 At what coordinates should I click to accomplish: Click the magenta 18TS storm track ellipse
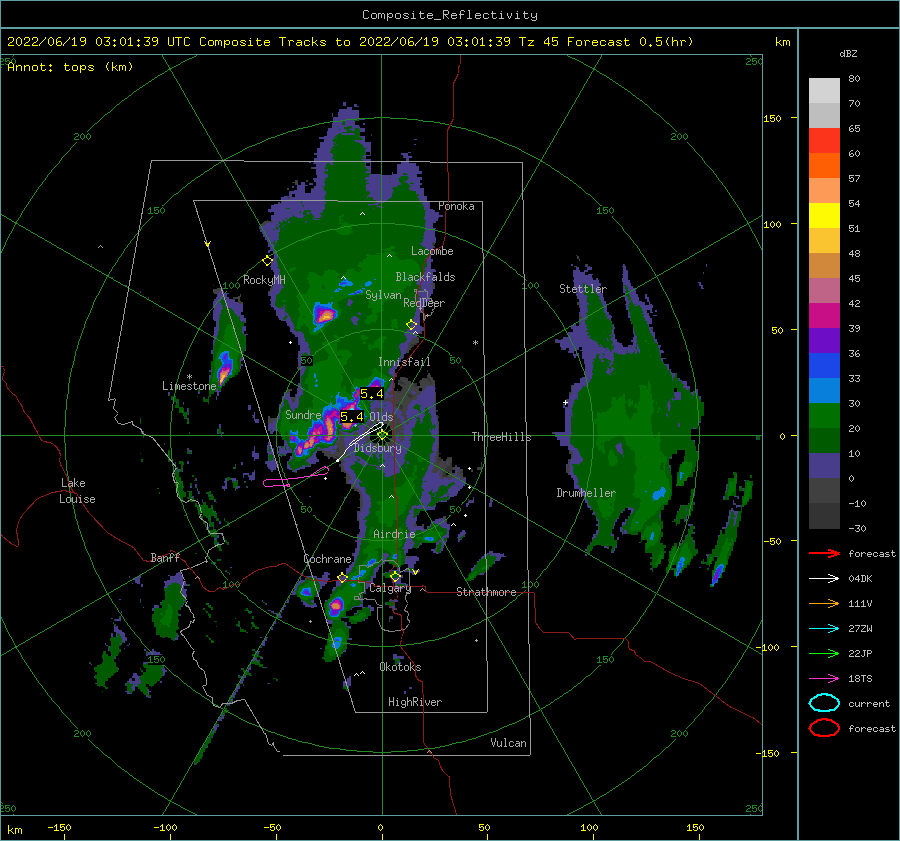click(296, 478)
